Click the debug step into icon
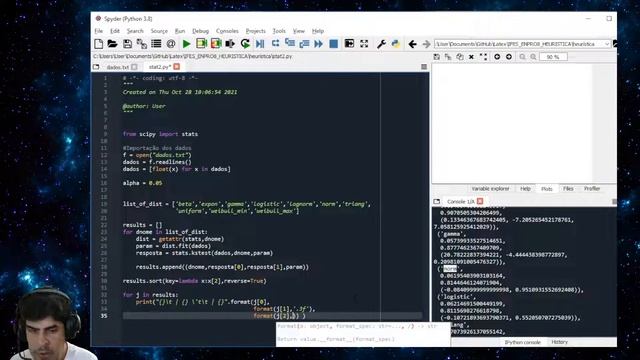The image size is (640, 360). point(290,44)
